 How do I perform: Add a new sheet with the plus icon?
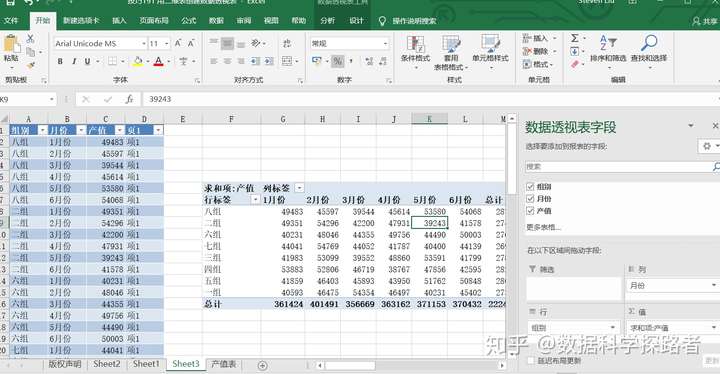point(262,366)
